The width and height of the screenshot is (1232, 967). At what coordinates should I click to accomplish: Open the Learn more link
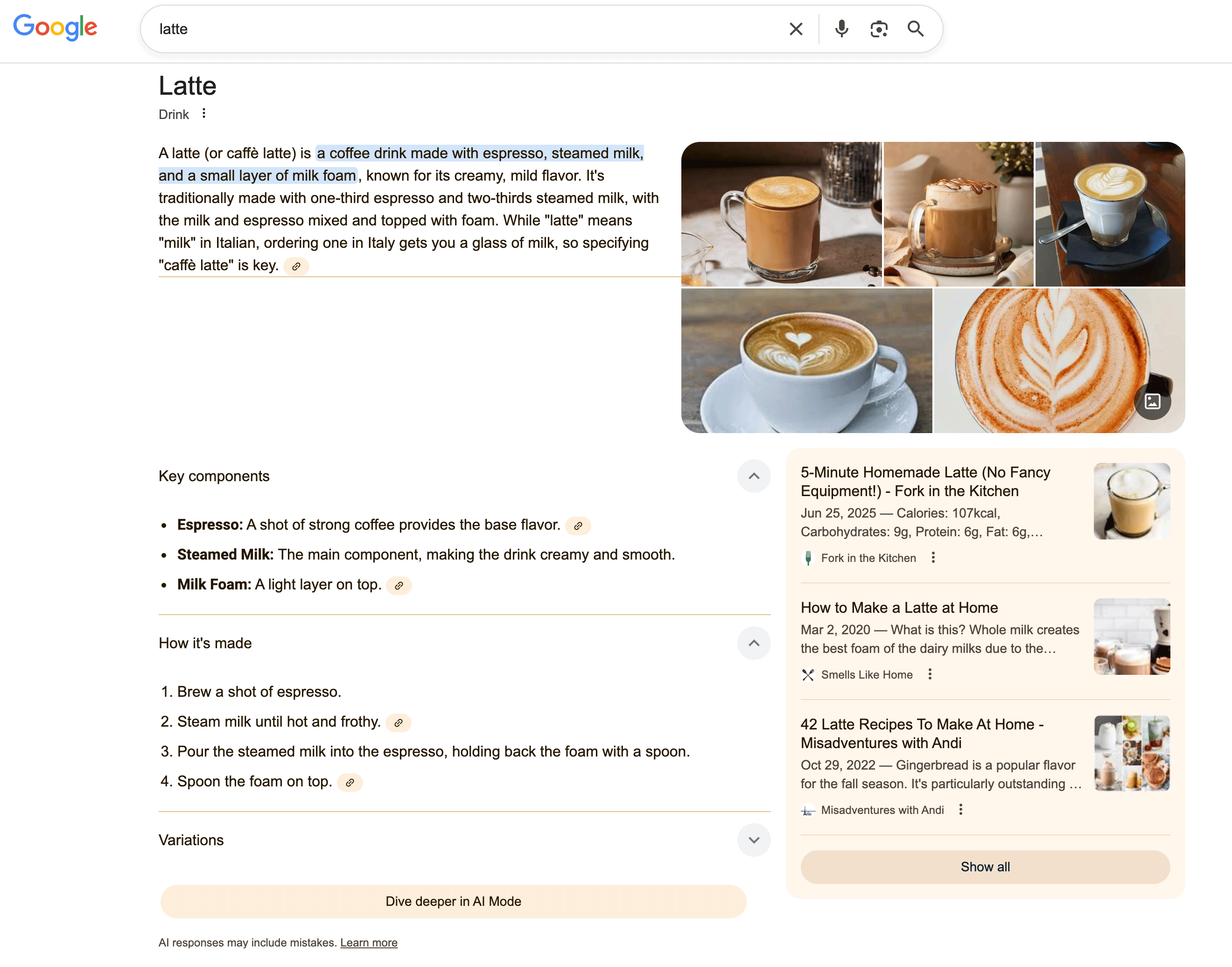tap(369, 942)
